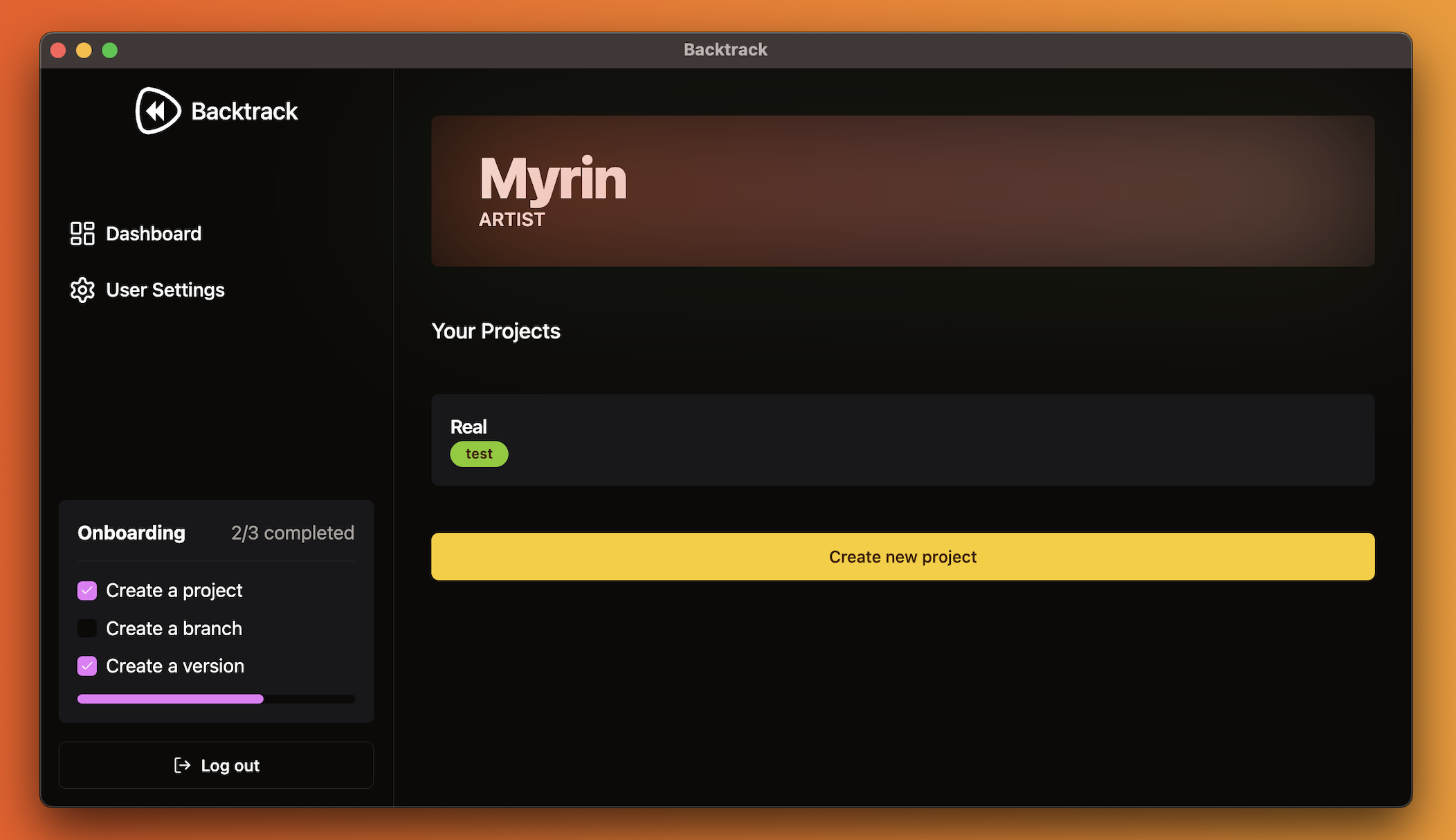1456x840 pixels.
Task: Select the Dashboard menu item
Action: (x=153, y=233)
